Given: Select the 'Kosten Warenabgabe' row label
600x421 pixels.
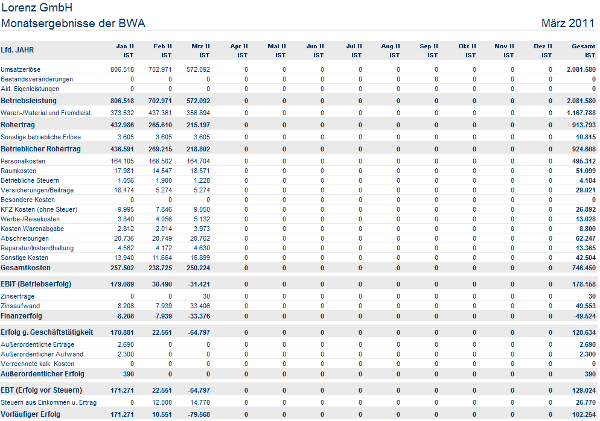Looking at the screenshot, I should pos(32,228).
